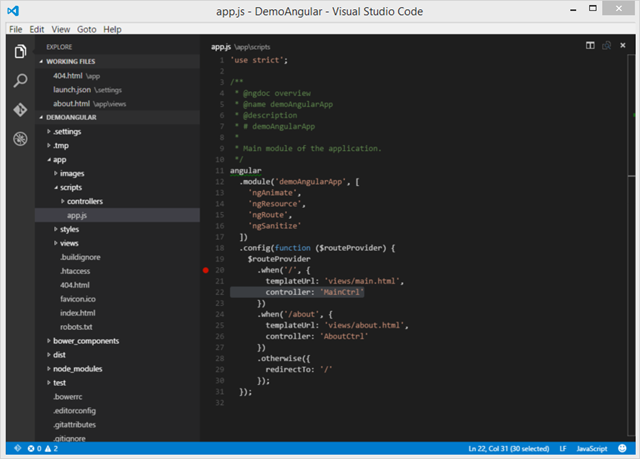Screen dimensions: 640x459
Task: Open the View menu
Action: (60, 29)
